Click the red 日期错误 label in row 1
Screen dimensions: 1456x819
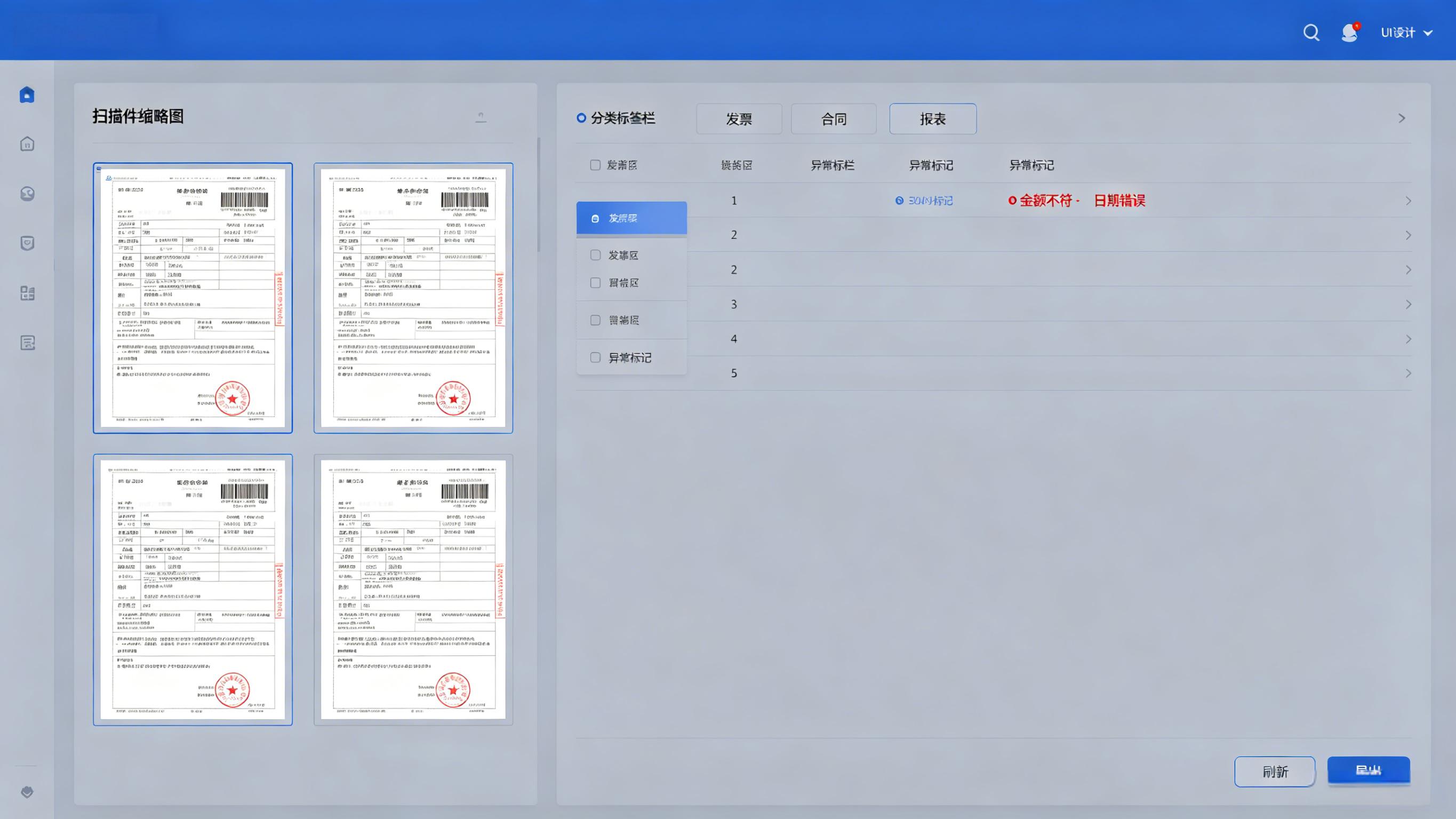[1119, 201]
